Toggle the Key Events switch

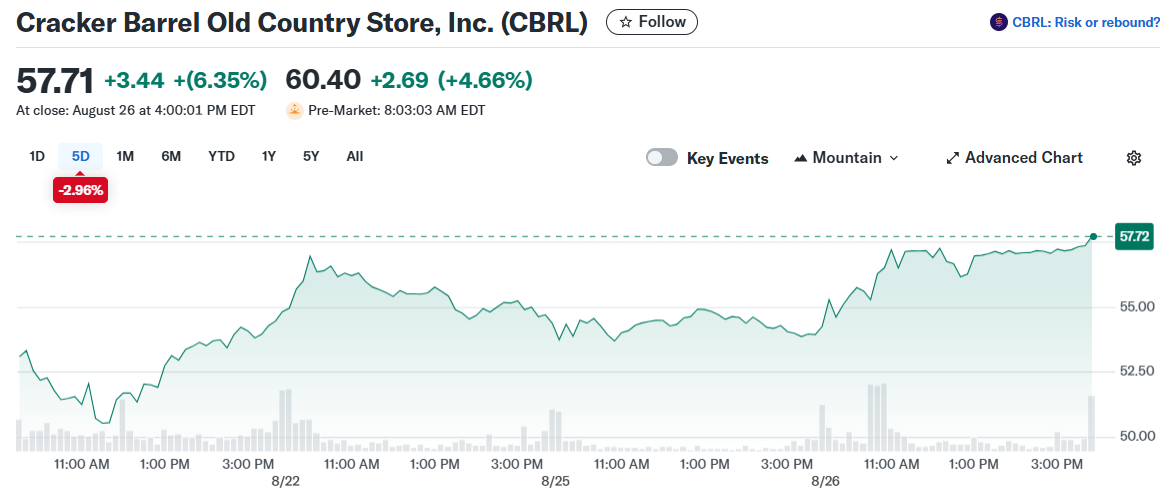coord(662,158)
